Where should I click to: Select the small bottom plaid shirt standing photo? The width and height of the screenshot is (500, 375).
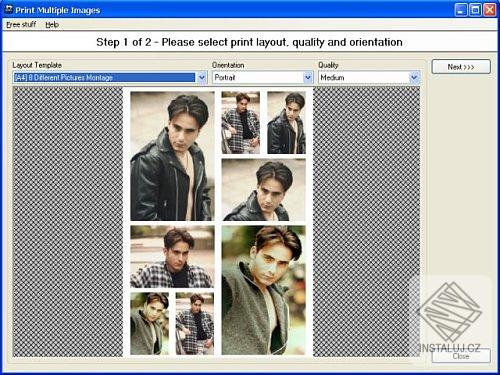tap(195, 324)
